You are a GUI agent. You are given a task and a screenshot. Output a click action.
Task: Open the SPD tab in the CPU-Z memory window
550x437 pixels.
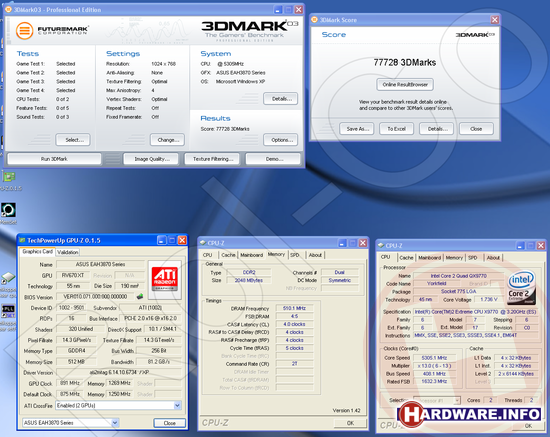(295, 255)
